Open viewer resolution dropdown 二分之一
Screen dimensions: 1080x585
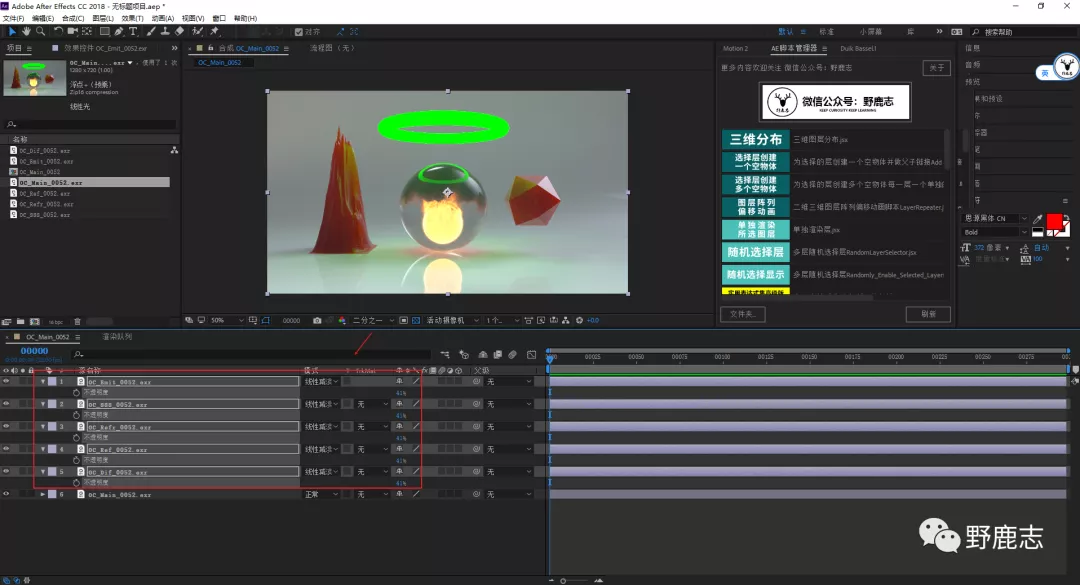370,320
